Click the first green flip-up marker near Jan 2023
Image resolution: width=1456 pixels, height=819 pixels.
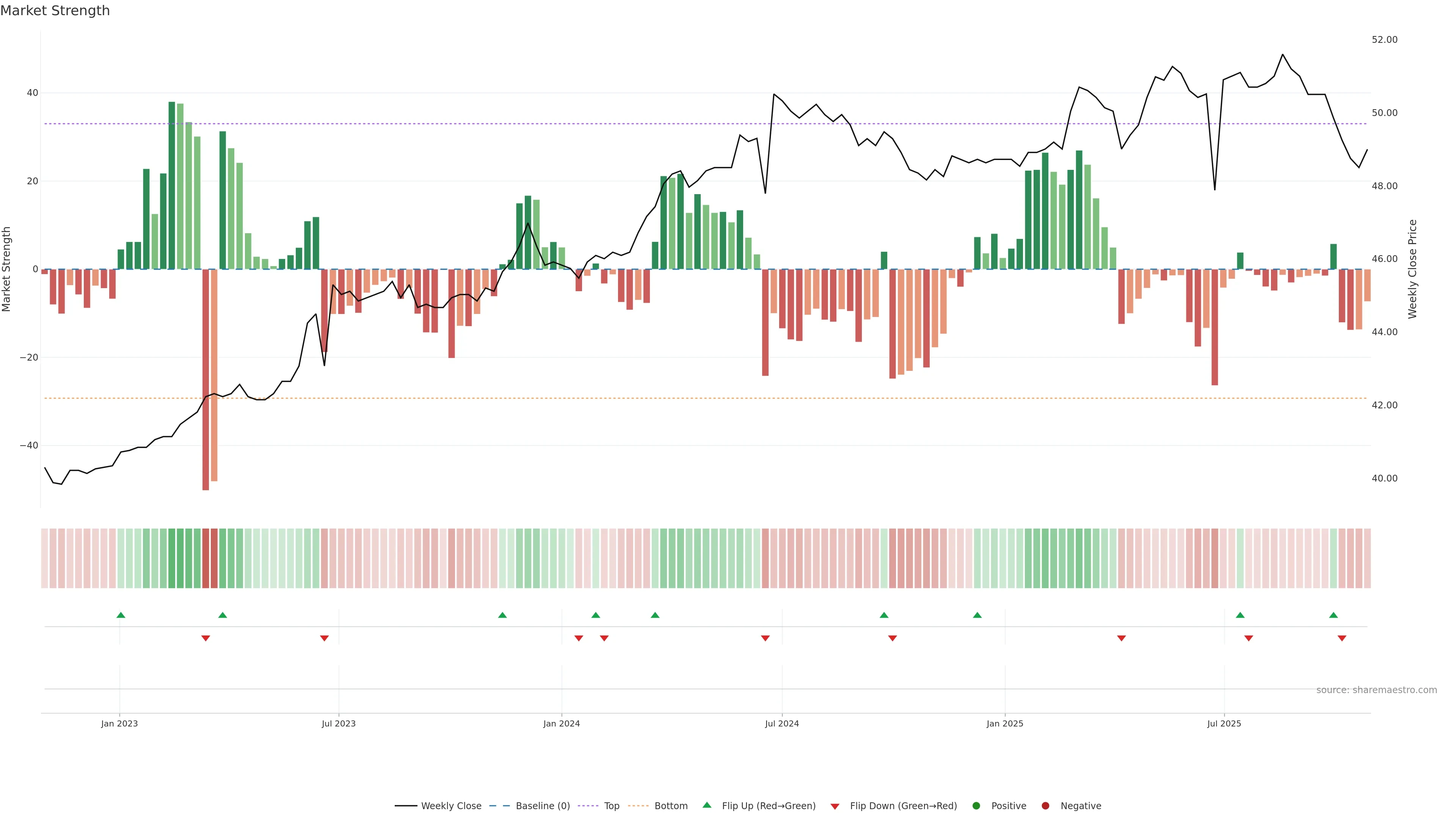[x=121, y=615]
